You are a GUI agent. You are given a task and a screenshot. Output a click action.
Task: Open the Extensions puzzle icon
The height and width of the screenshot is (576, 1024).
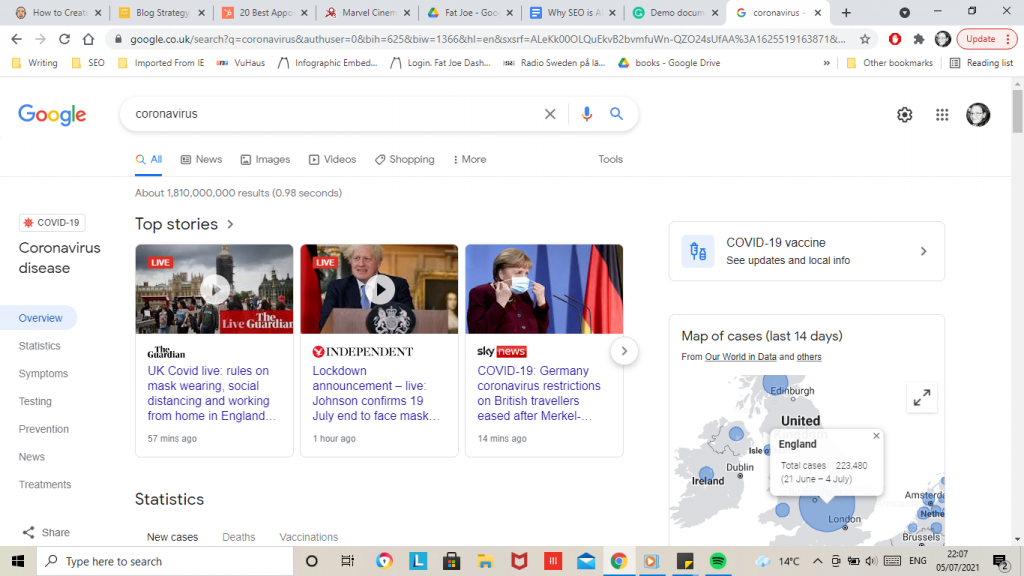point(919,39)
